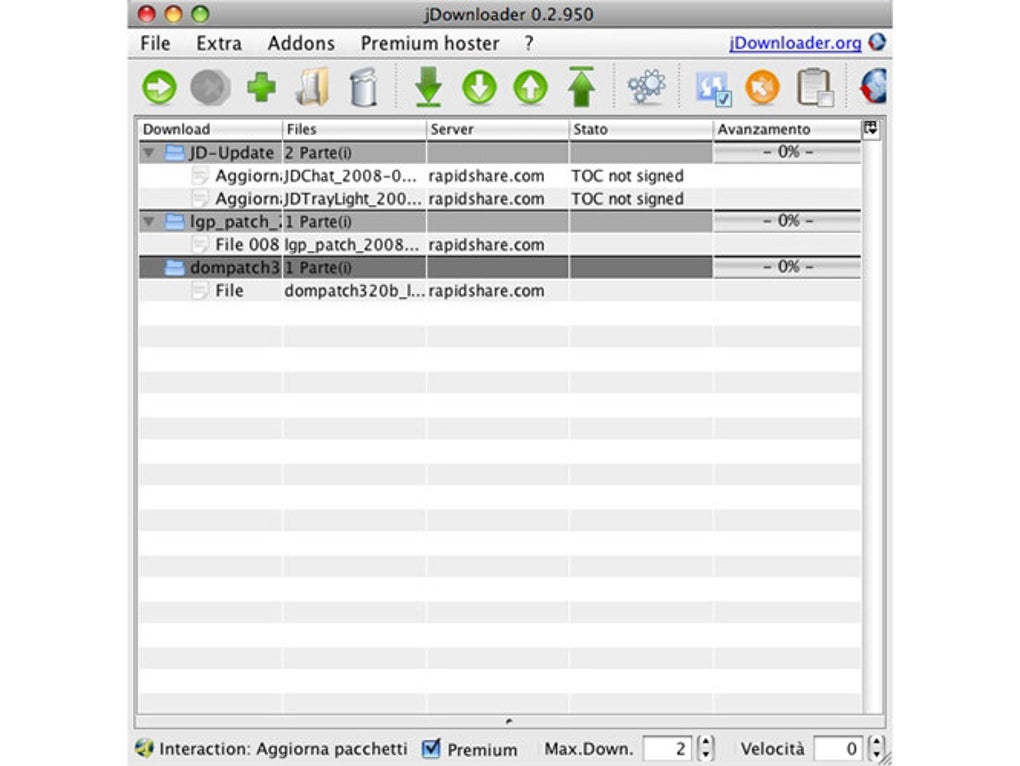Sort by Stato column header
This screenshot has height=766, width=1020.
pos(641,129)
